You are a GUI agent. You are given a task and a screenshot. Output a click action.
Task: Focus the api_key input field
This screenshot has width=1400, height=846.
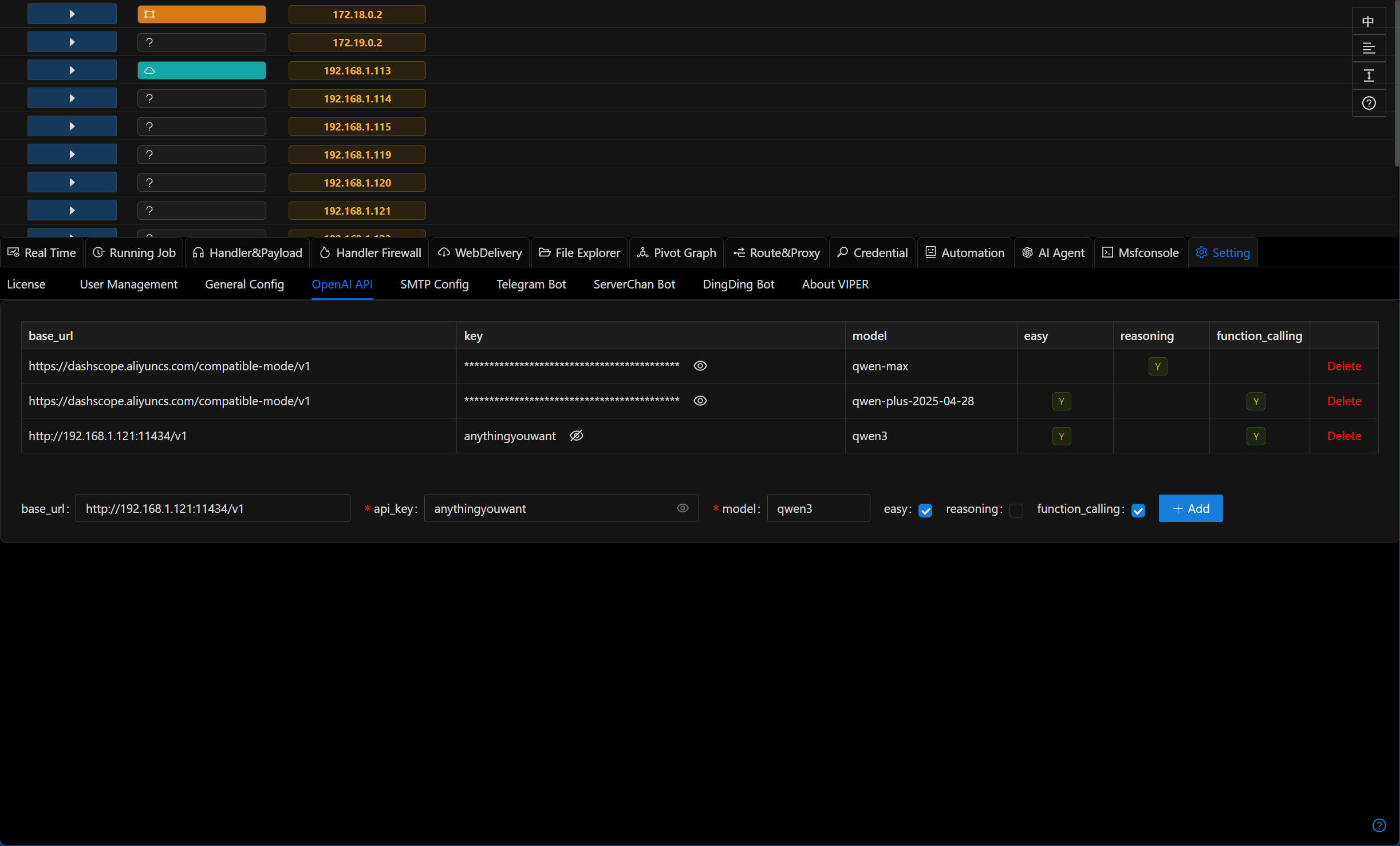[x=561, y=508]
